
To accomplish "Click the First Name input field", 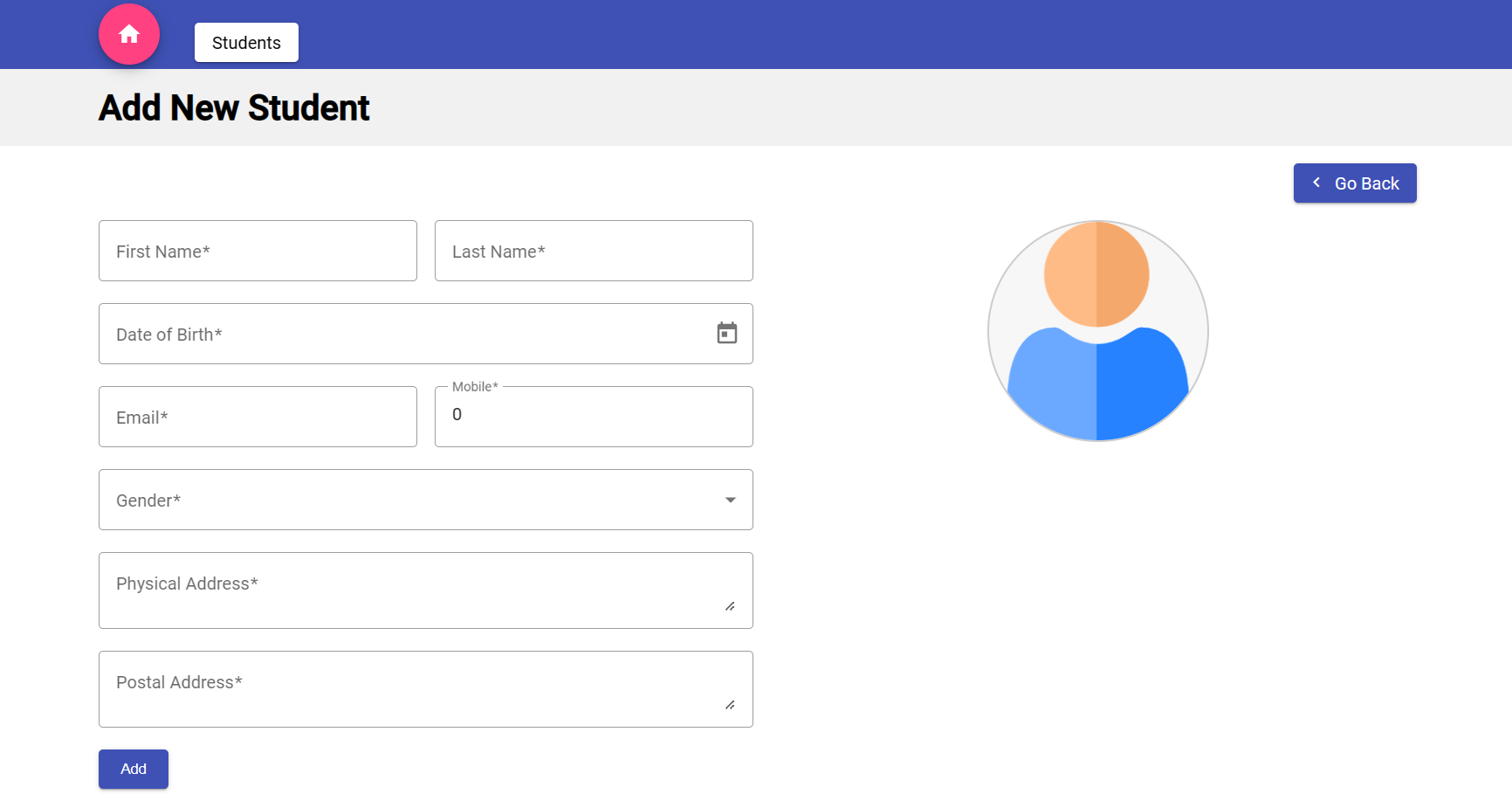I will [258, 251].
